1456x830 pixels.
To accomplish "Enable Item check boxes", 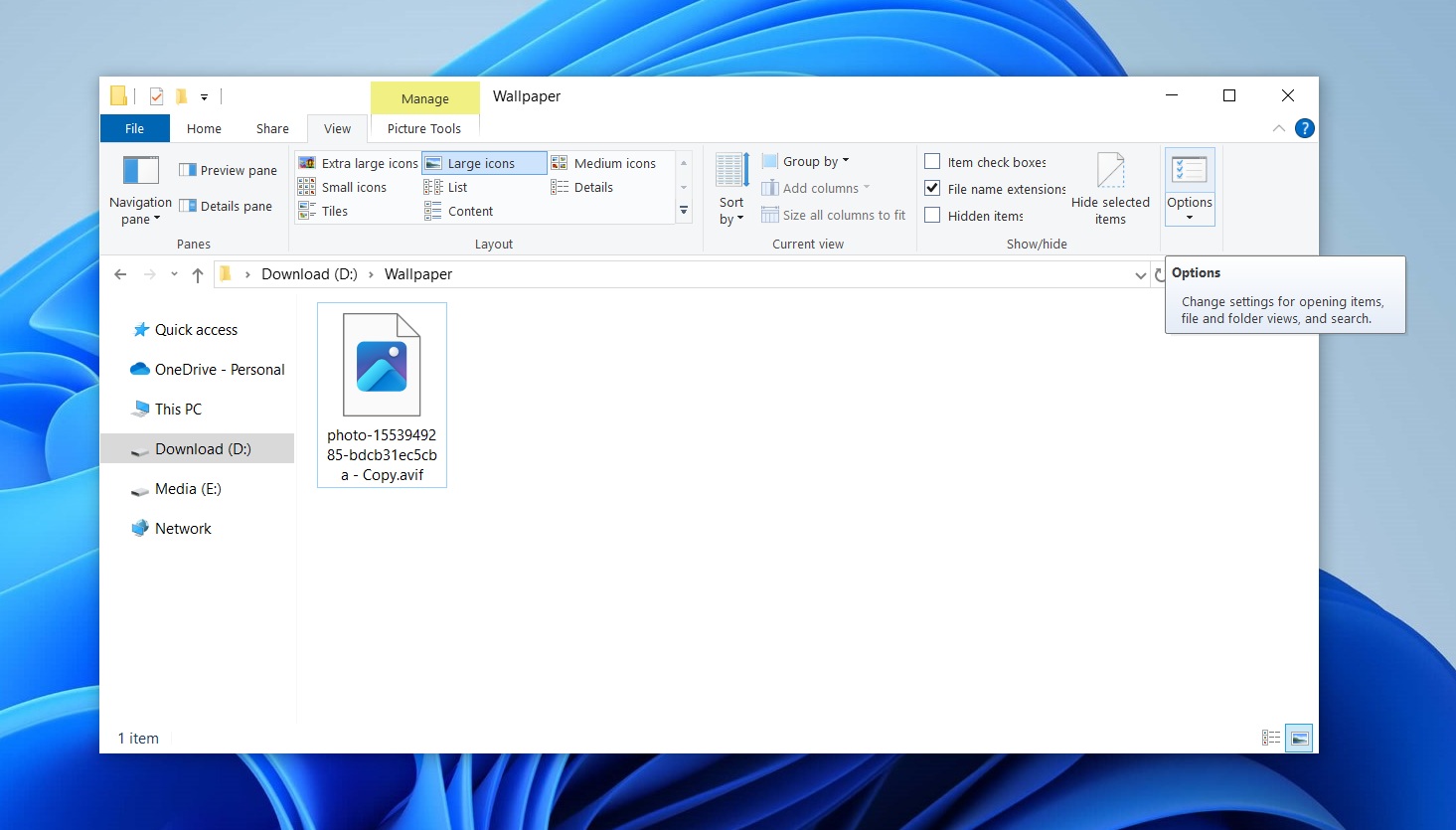I will coord(932,161).
